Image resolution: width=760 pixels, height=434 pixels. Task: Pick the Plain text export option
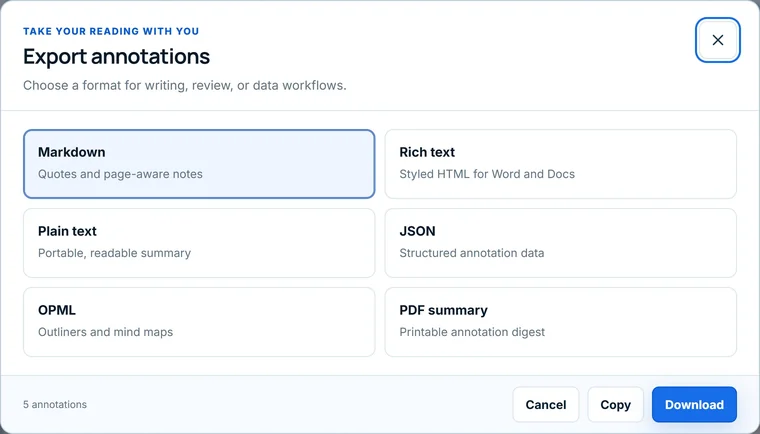199,243
